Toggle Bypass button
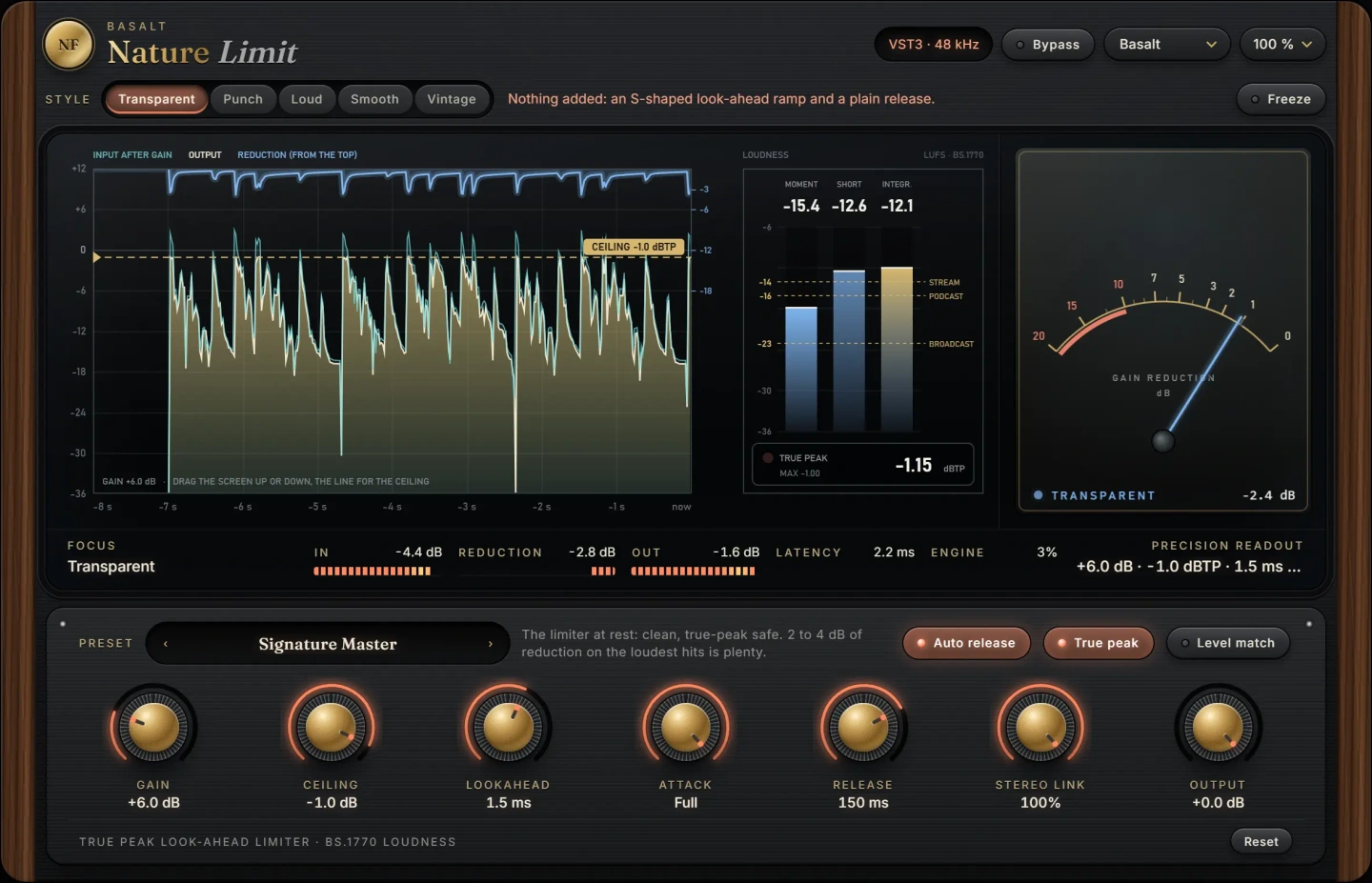The height and width of the screenshot is (883, 1372). tap(1048, 45)
